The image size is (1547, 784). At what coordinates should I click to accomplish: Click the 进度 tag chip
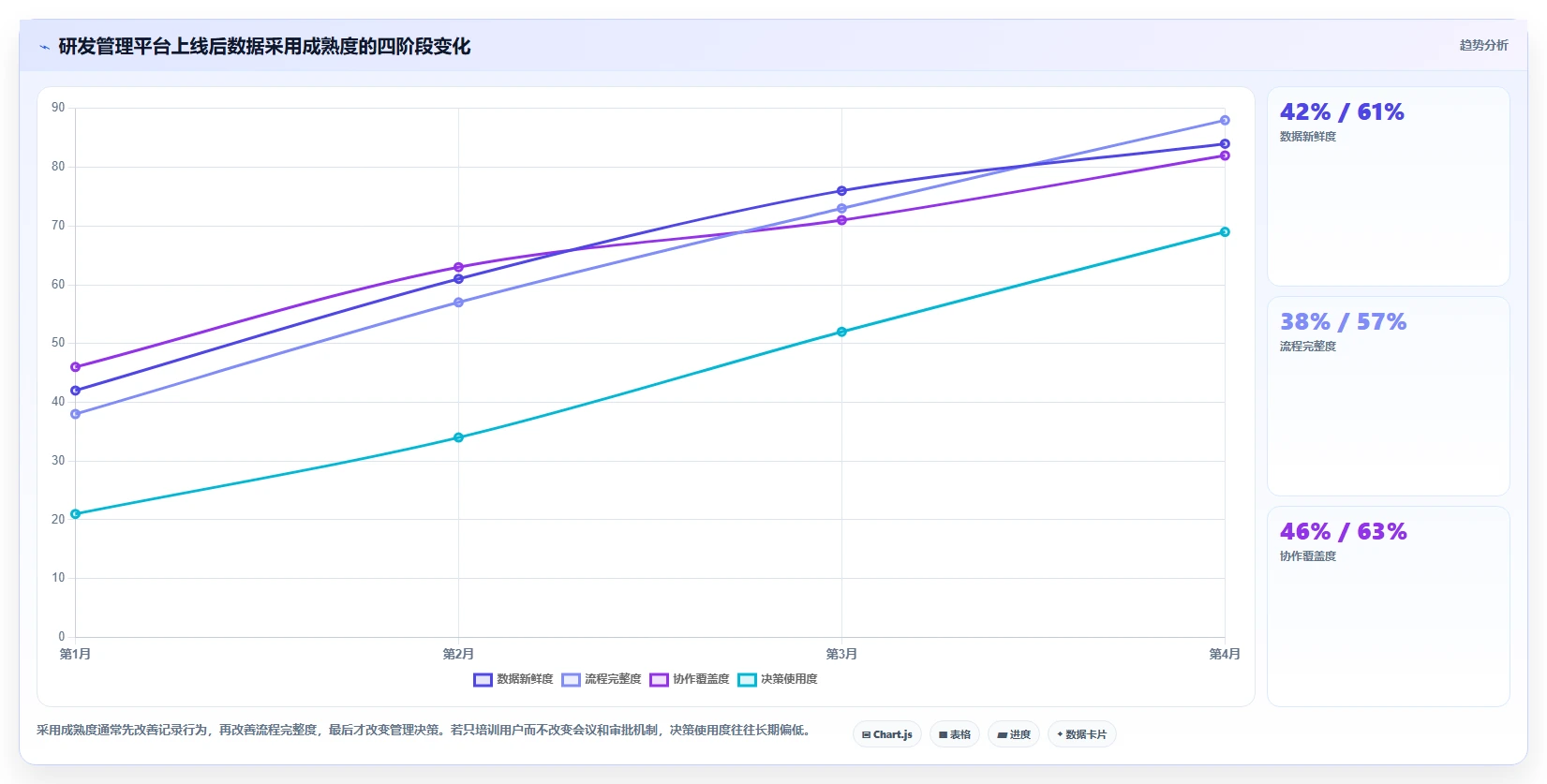1014,734
